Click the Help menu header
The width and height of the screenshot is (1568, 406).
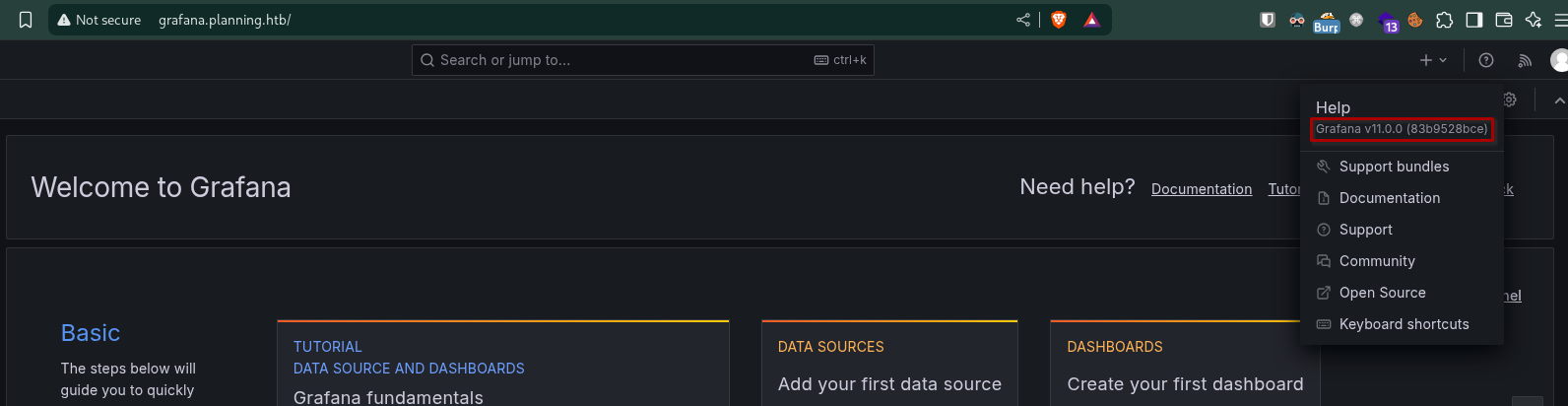(x=1333, y=107)
